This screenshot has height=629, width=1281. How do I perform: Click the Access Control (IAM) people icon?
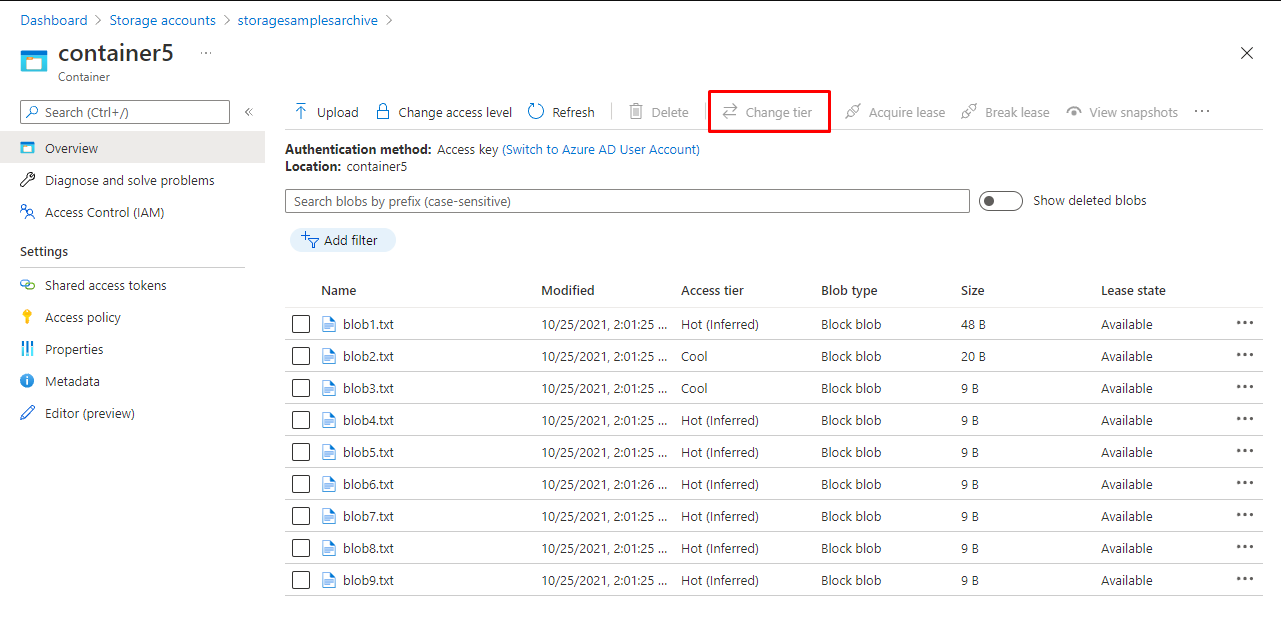[x=28, y=212]
